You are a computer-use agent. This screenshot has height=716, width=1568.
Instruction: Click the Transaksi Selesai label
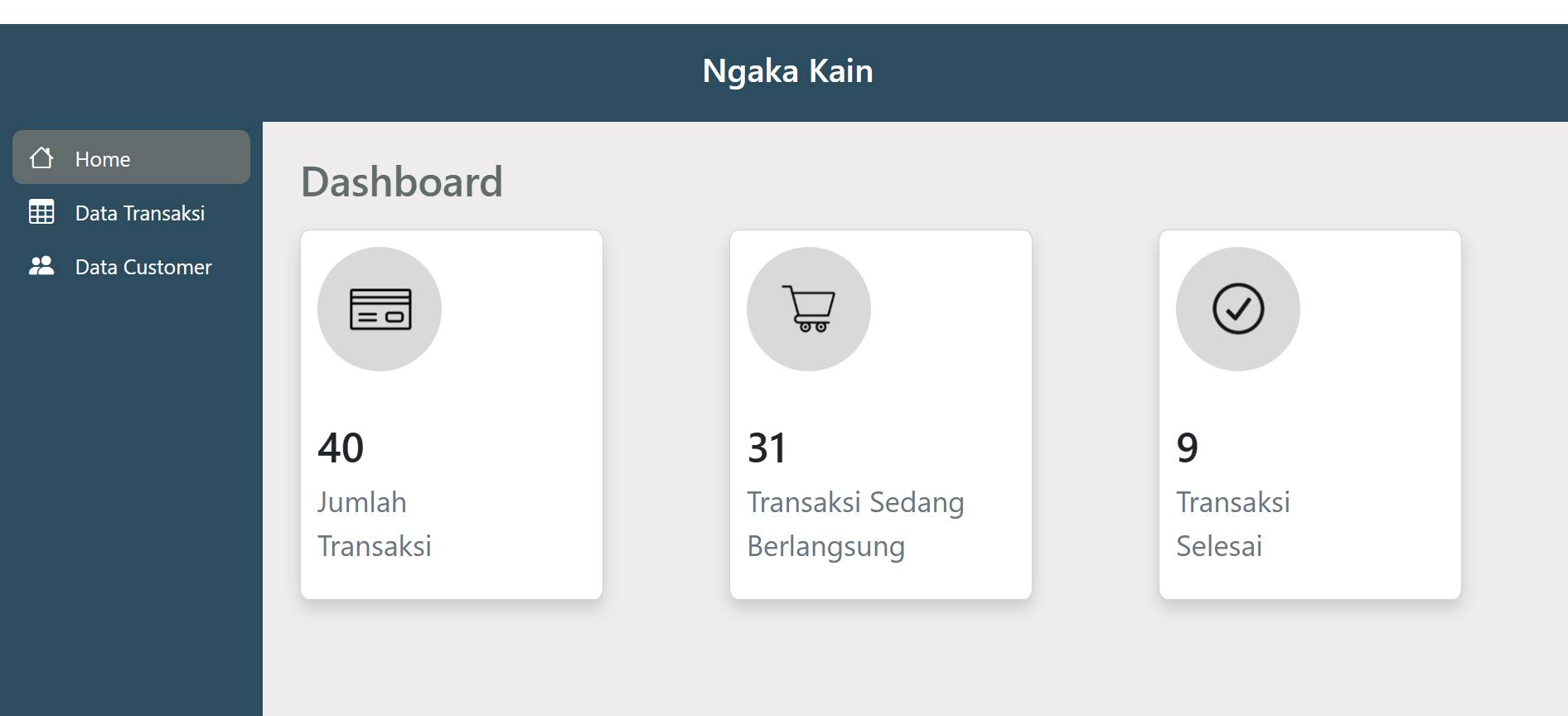1233,524
